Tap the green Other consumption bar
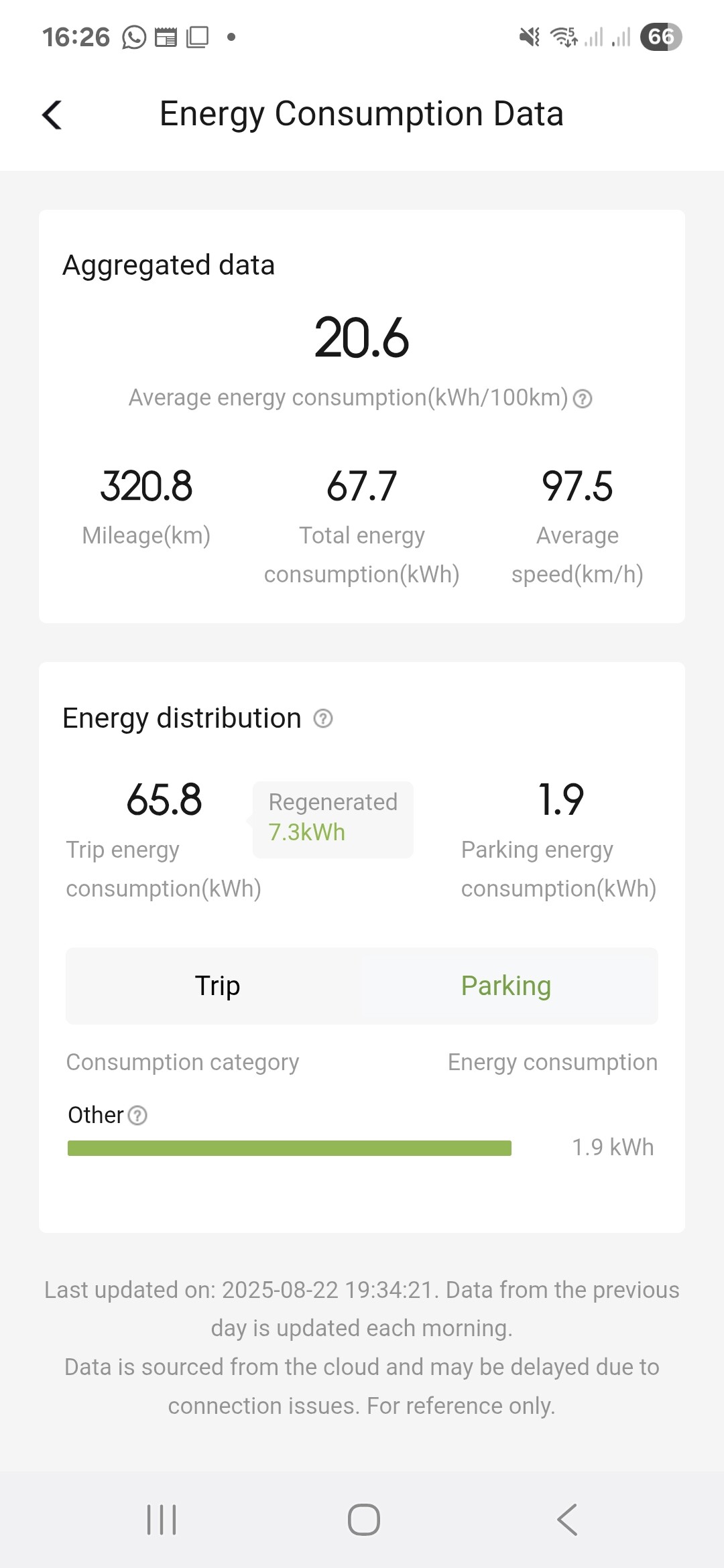 290,1148
